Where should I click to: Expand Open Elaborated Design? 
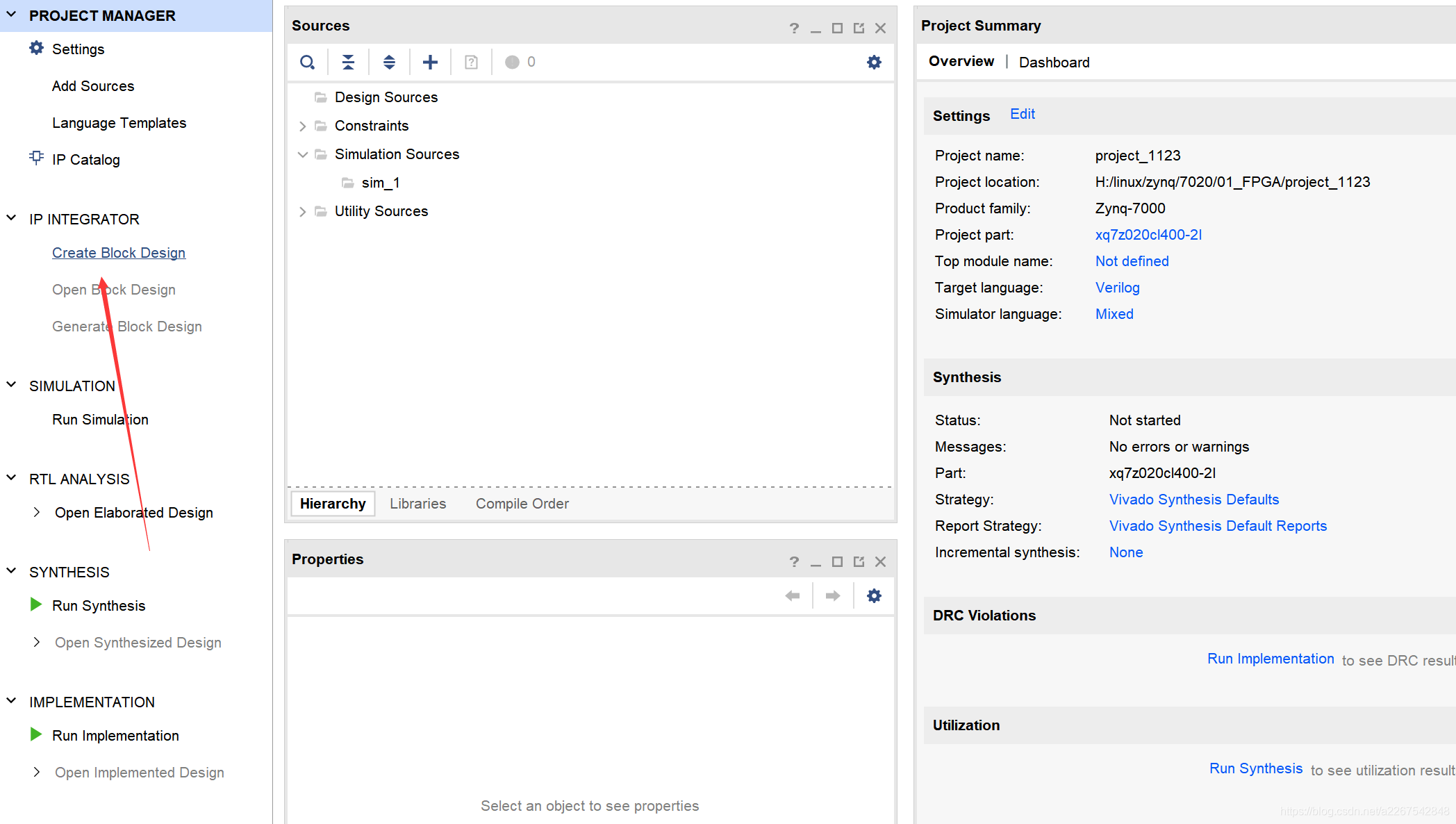37,513
